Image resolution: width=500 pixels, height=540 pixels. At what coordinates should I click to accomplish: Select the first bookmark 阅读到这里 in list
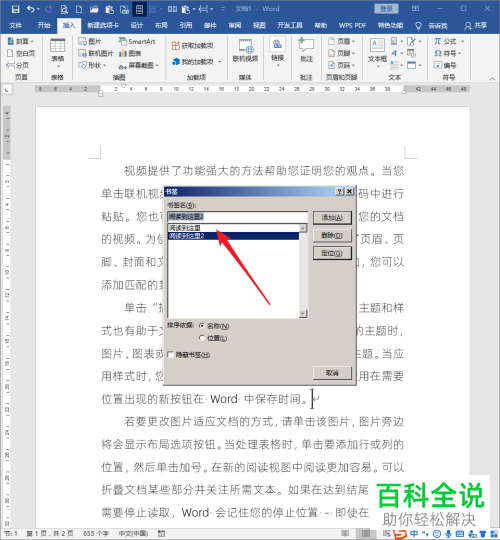234,228
